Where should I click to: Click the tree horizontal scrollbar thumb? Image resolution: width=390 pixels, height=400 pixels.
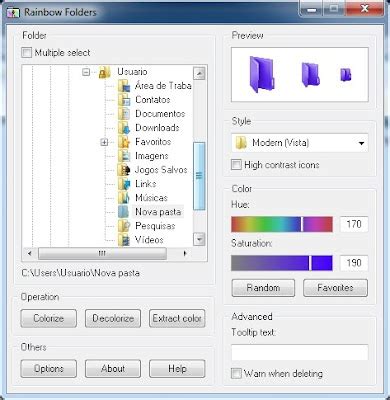tap(102, 254)
